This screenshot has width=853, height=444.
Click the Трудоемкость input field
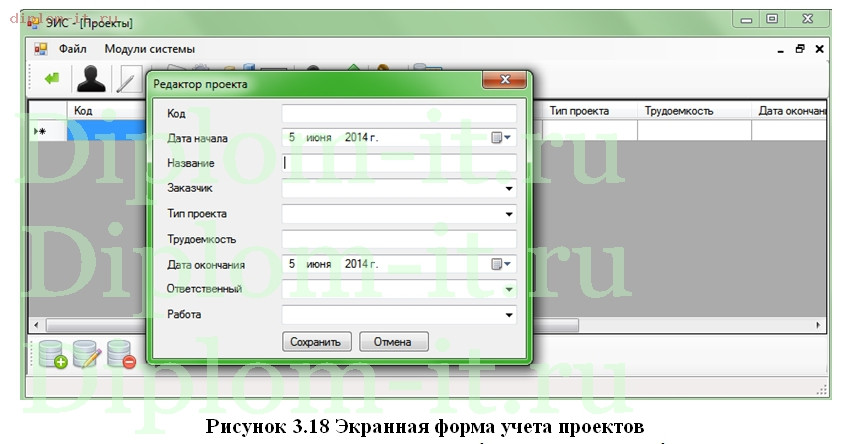[399, 239]
